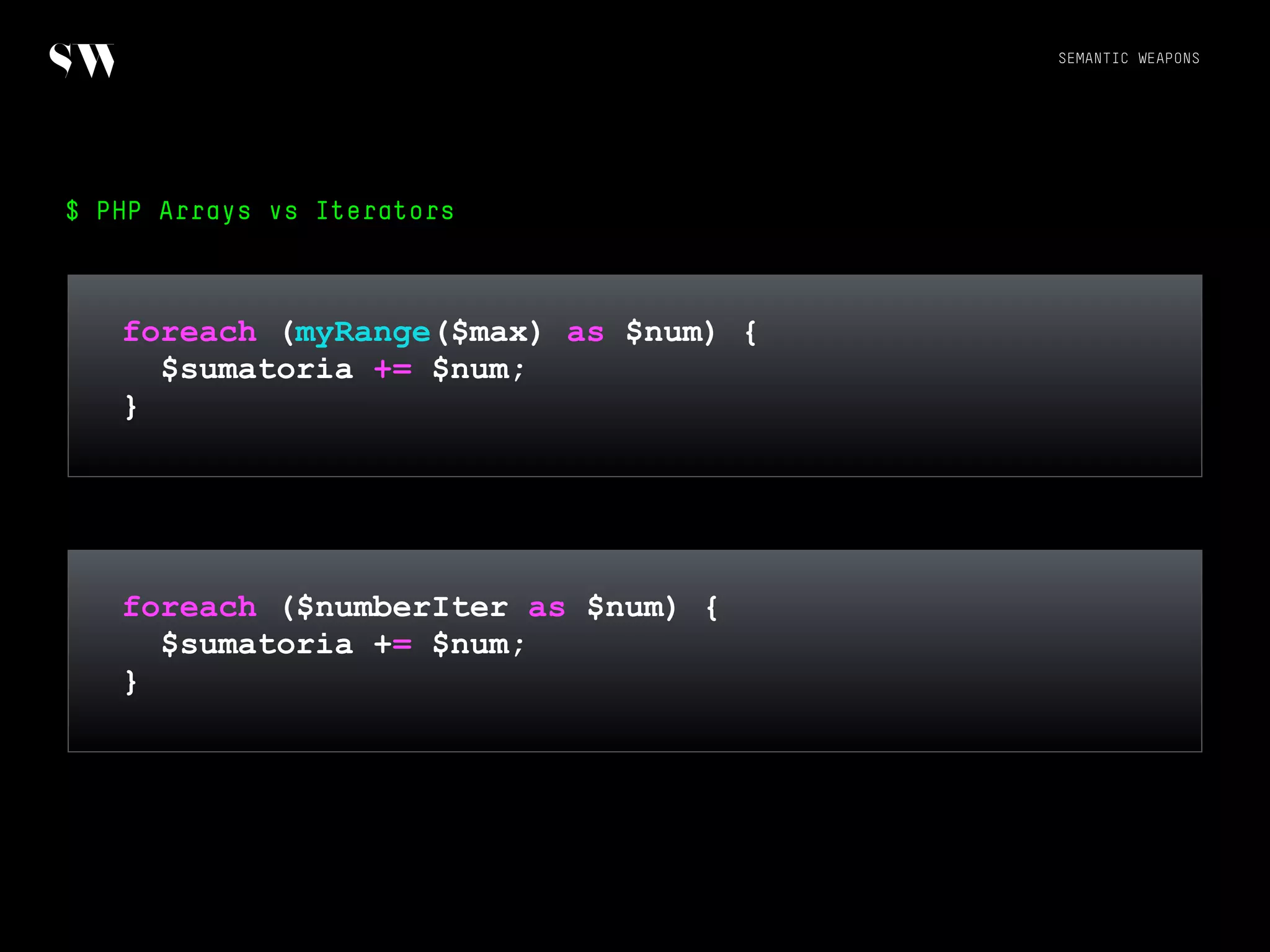Click the '($numberIter' variable
1270x952 pixels.
(x=395, y=607)
